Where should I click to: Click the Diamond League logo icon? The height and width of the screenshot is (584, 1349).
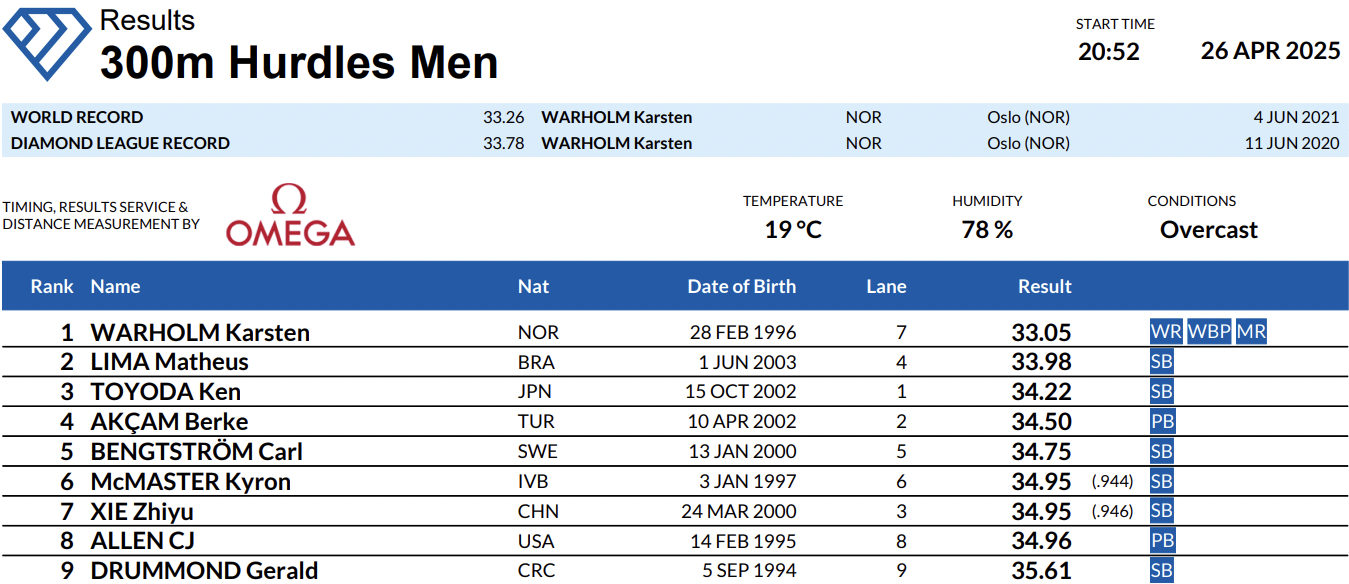click(x=47, y=41)
